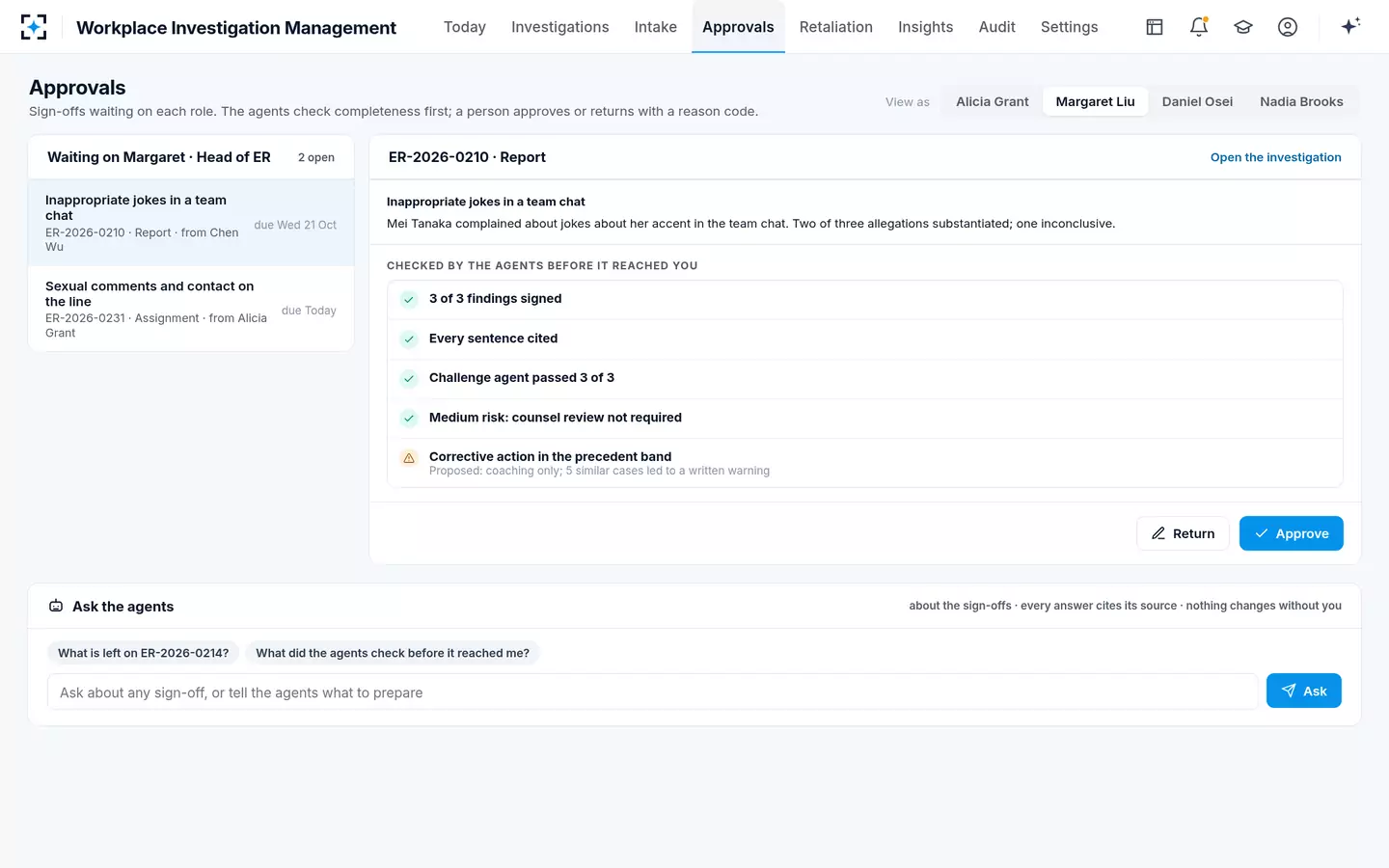Click the Corrective action in the precedent band row
Screen dimensions: 1389x868
[x=865, y=463]
